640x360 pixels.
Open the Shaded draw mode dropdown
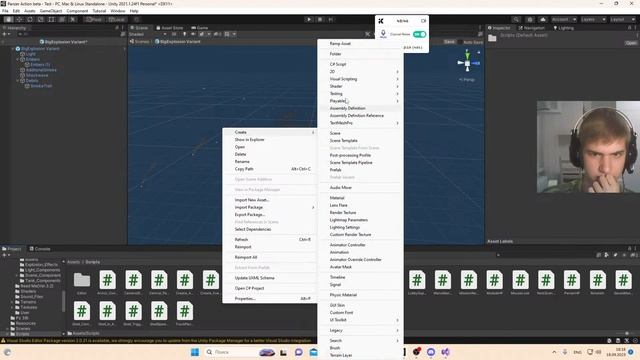(148, 34)
